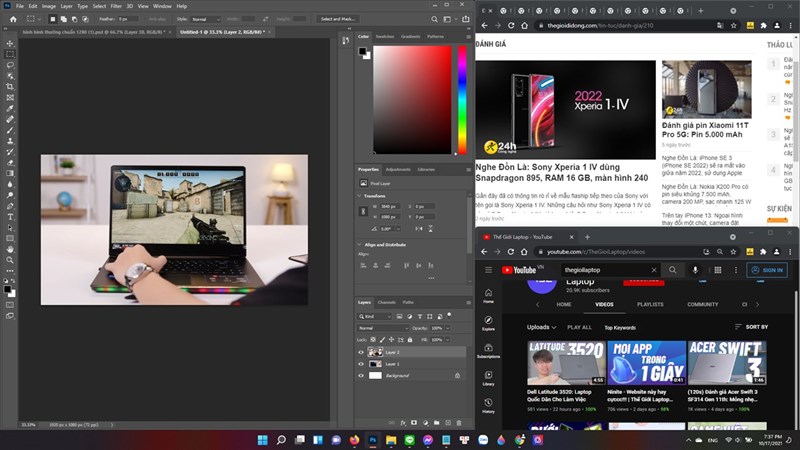Open the YouTube hamburger guide menu
800x450 pixels.
click(488, 270)
